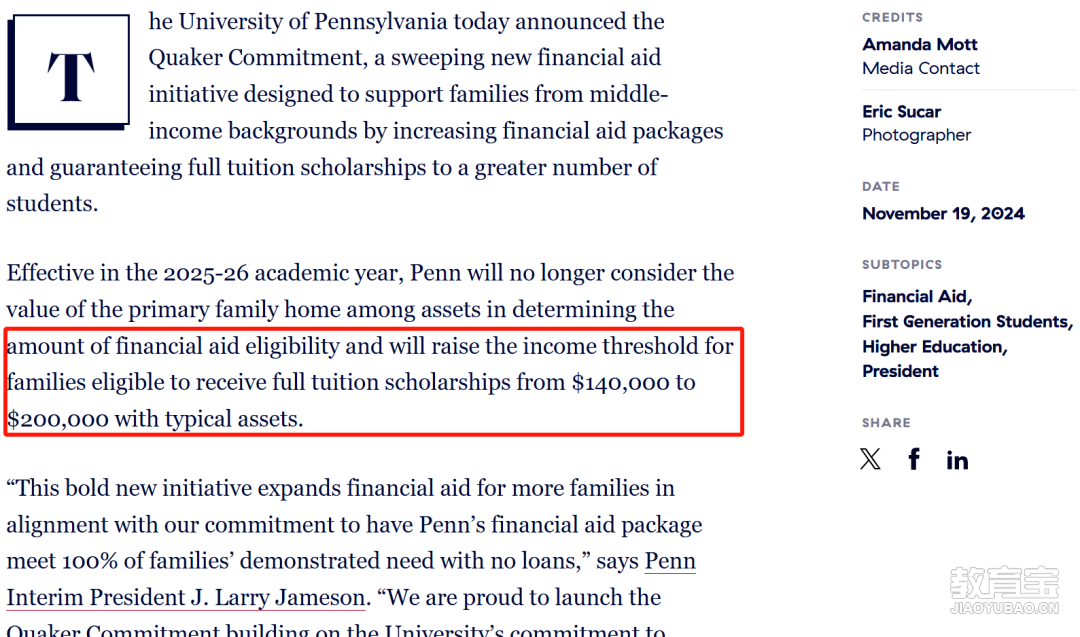This screenshot has width=1080, height=637.
Task: Click Eric Sucar in the credits
Action: point(901,111)
